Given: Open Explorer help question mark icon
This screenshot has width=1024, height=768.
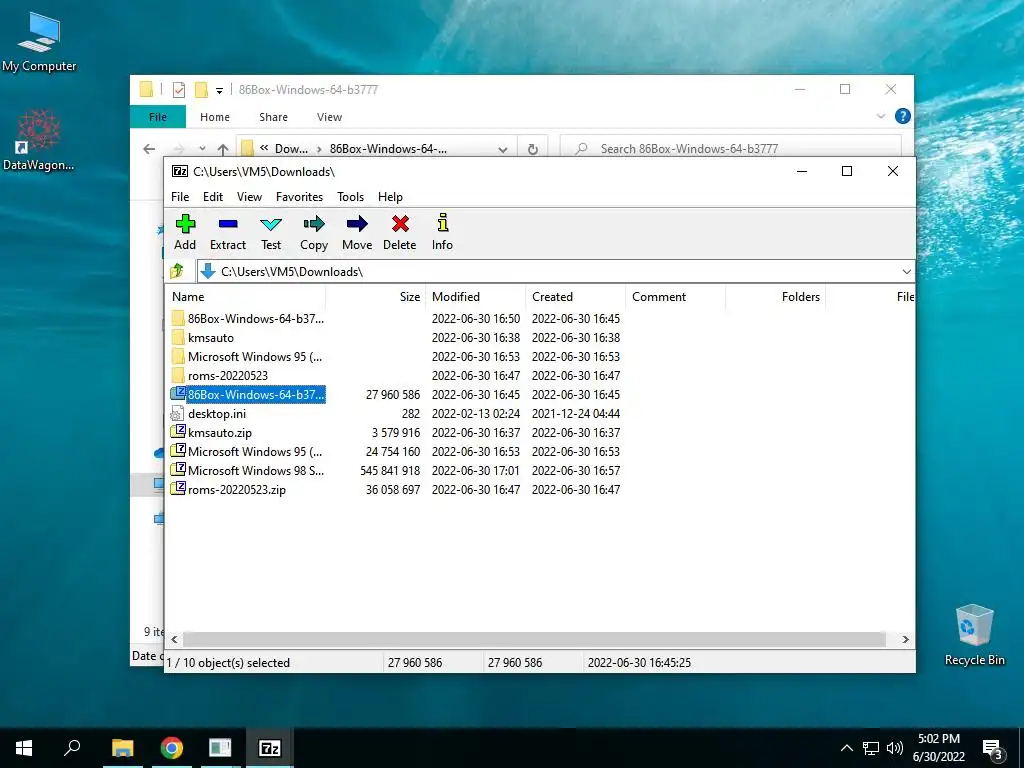Looking at the screenshot, I should 903,116.
